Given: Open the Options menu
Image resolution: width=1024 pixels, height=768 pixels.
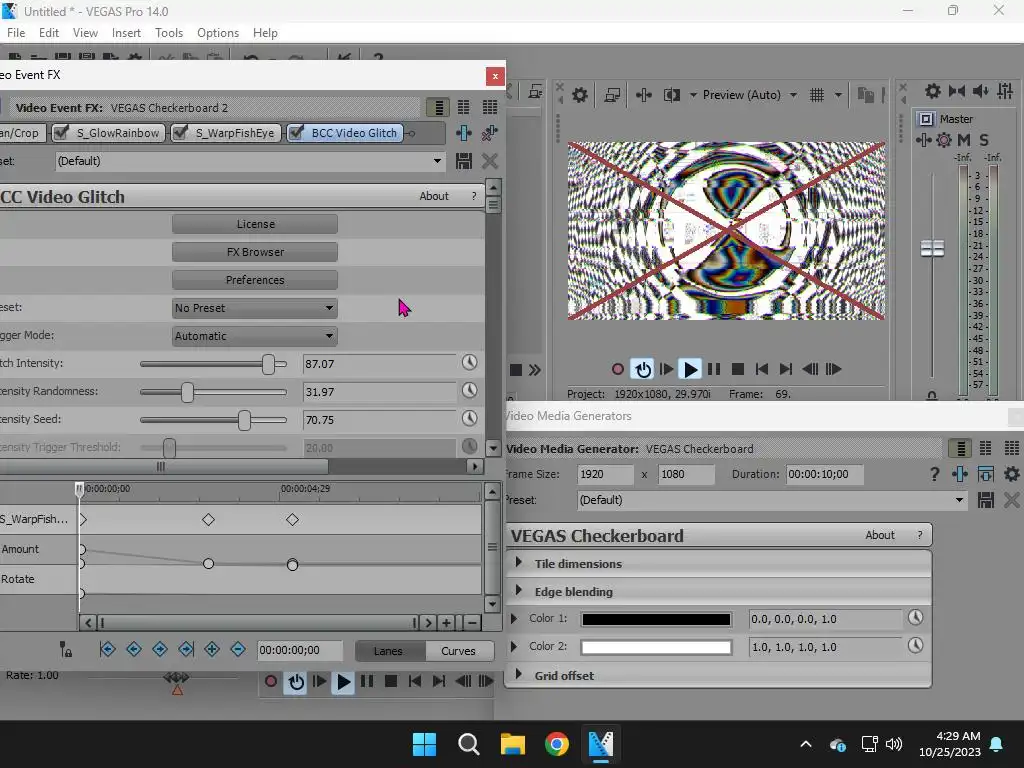Looking at the screenshot, I should coord(217,33).
